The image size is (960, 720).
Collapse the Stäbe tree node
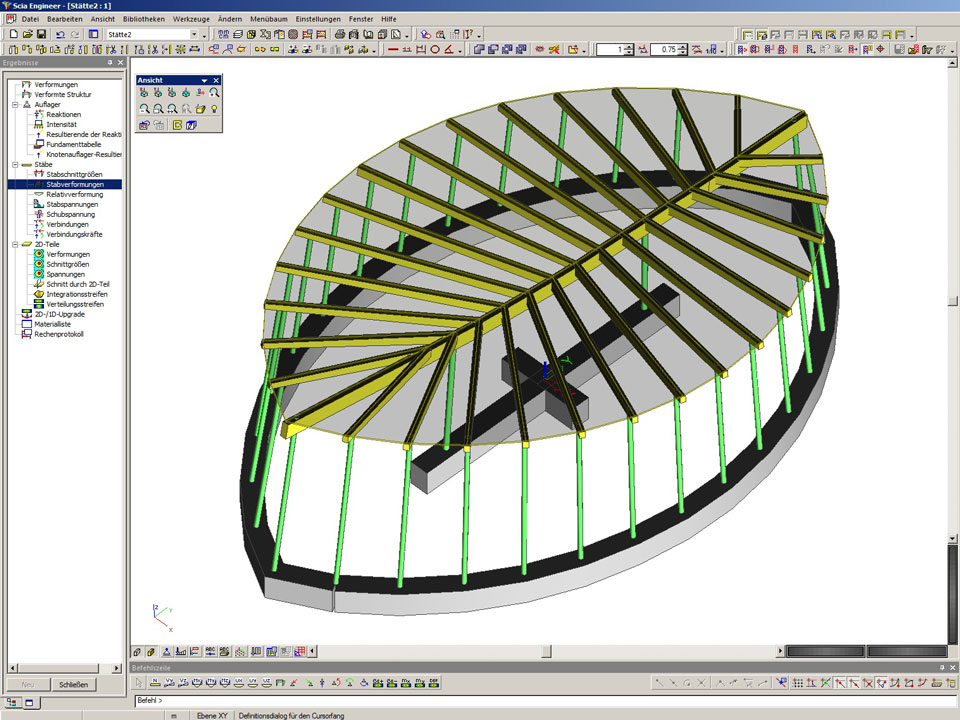point(14,165)
